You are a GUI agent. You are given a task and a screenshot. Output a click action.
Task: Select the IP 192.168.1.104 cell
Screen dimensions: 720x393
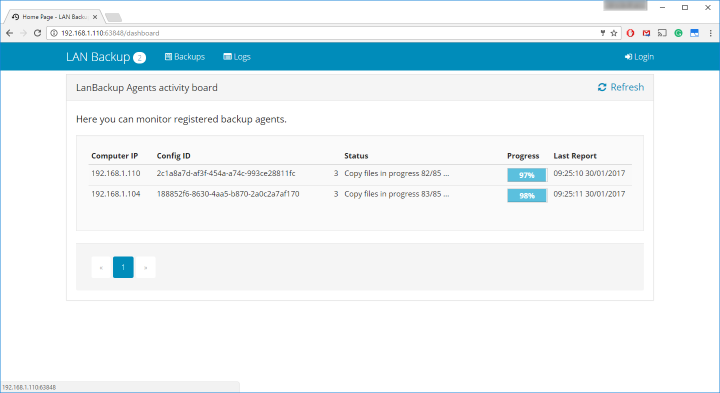[116, 194]
